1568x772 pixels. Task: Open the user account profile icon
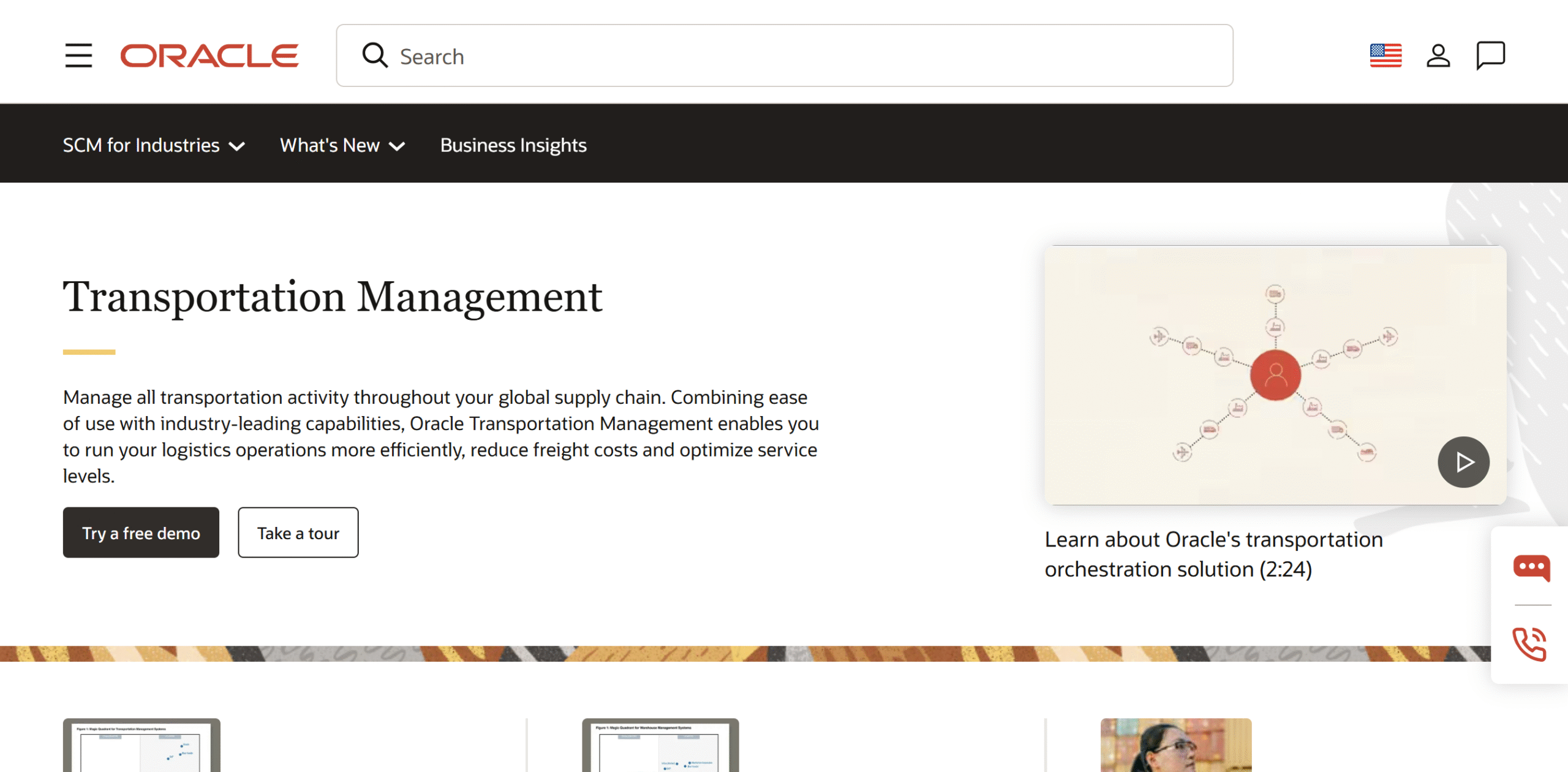1438,56
